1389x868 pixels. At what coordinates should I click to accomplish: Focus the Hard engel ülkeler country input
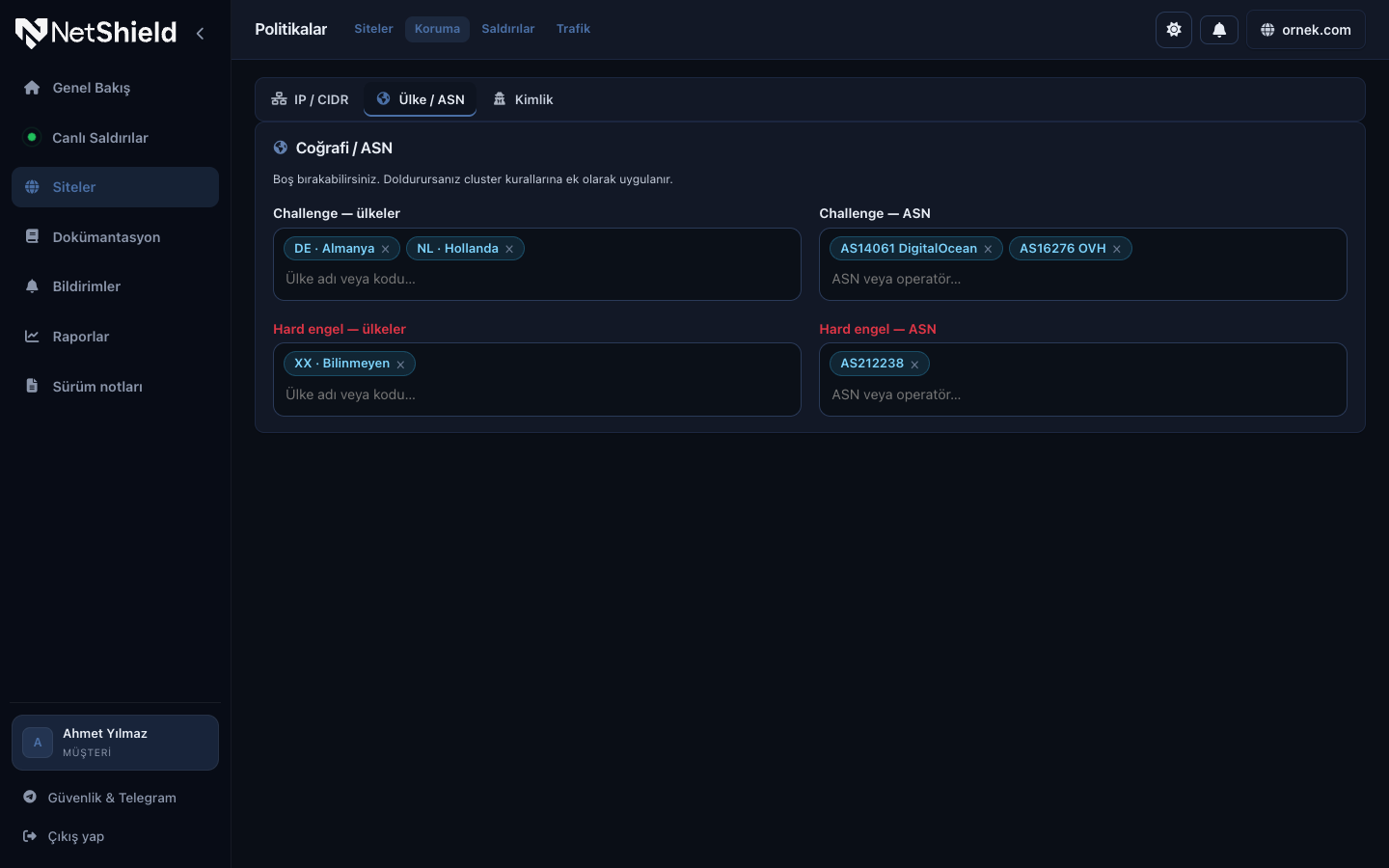(537, 394)
